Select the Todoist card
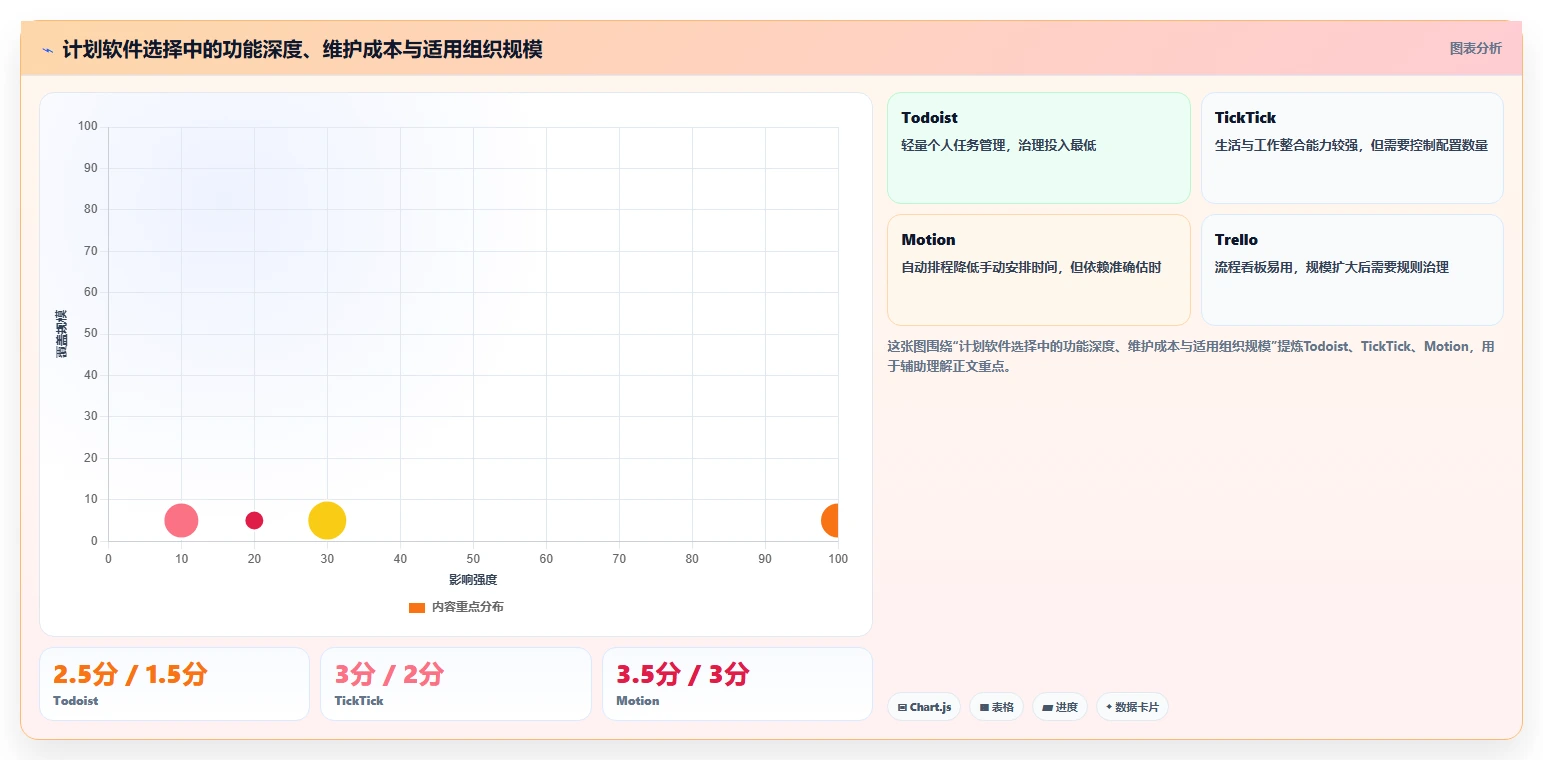 pos(1038,148)
